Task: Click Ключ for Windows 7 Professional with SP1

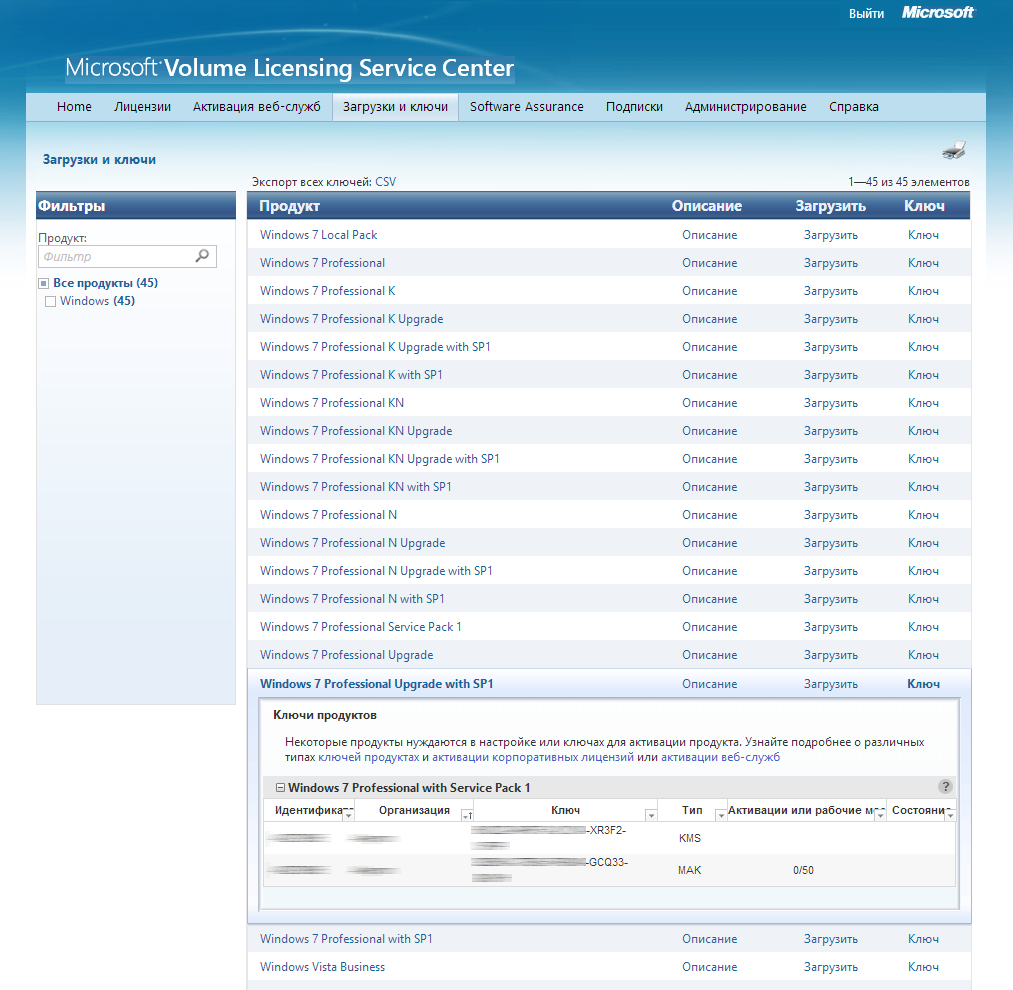Action: click(x=923, y=939)
